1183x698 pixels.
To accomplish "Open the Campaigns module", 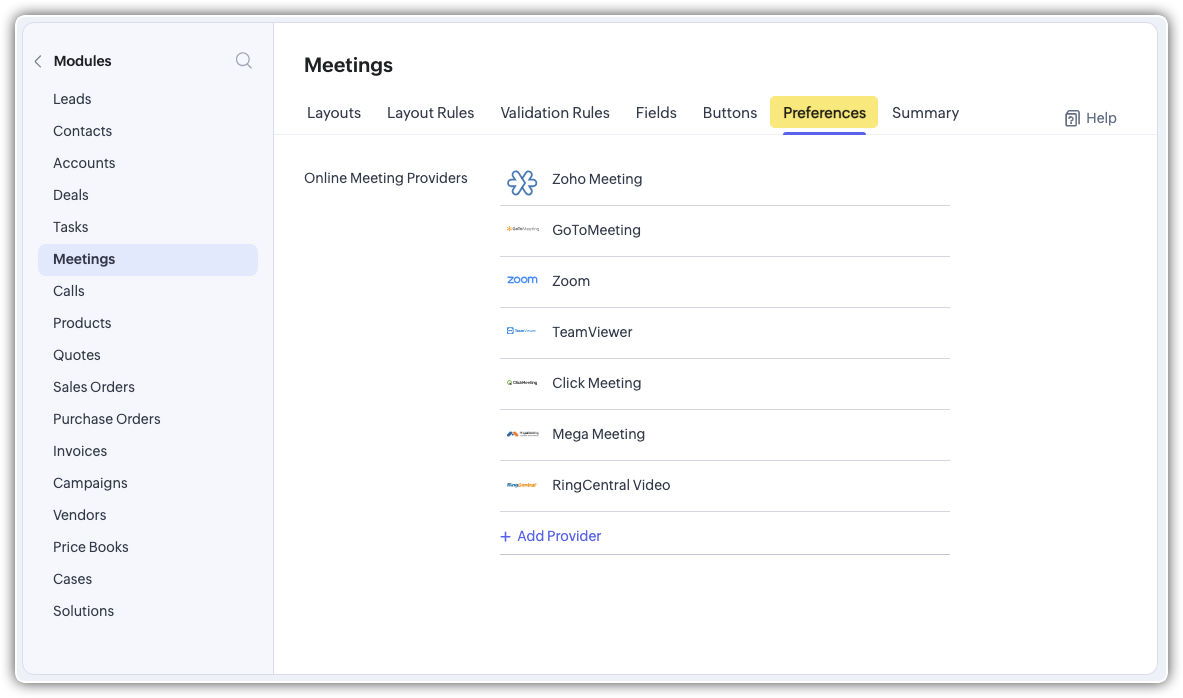I will coord(90,483).
